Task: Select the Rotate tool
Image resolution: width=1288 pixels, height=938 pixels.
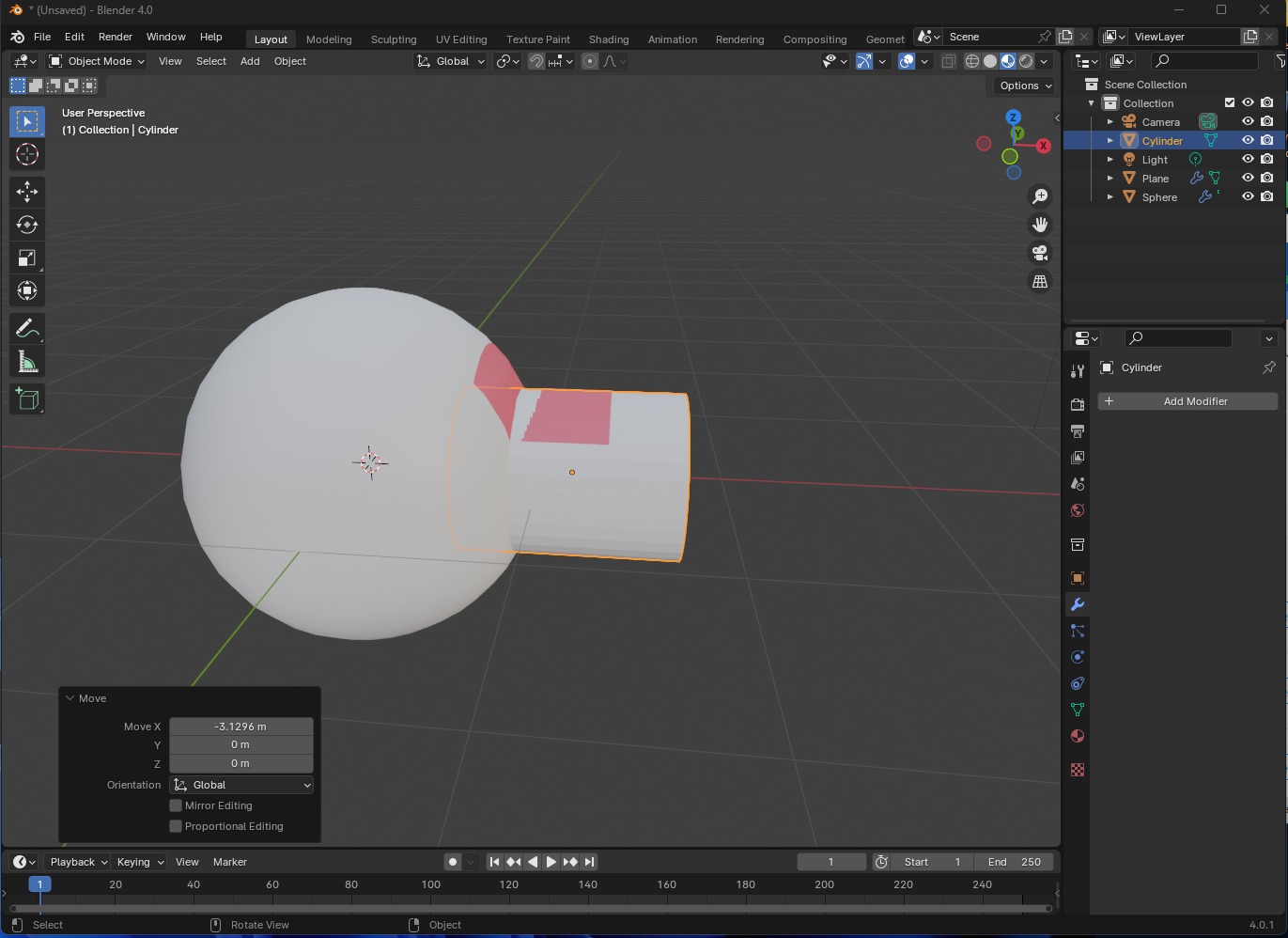Action: (27, 225)
